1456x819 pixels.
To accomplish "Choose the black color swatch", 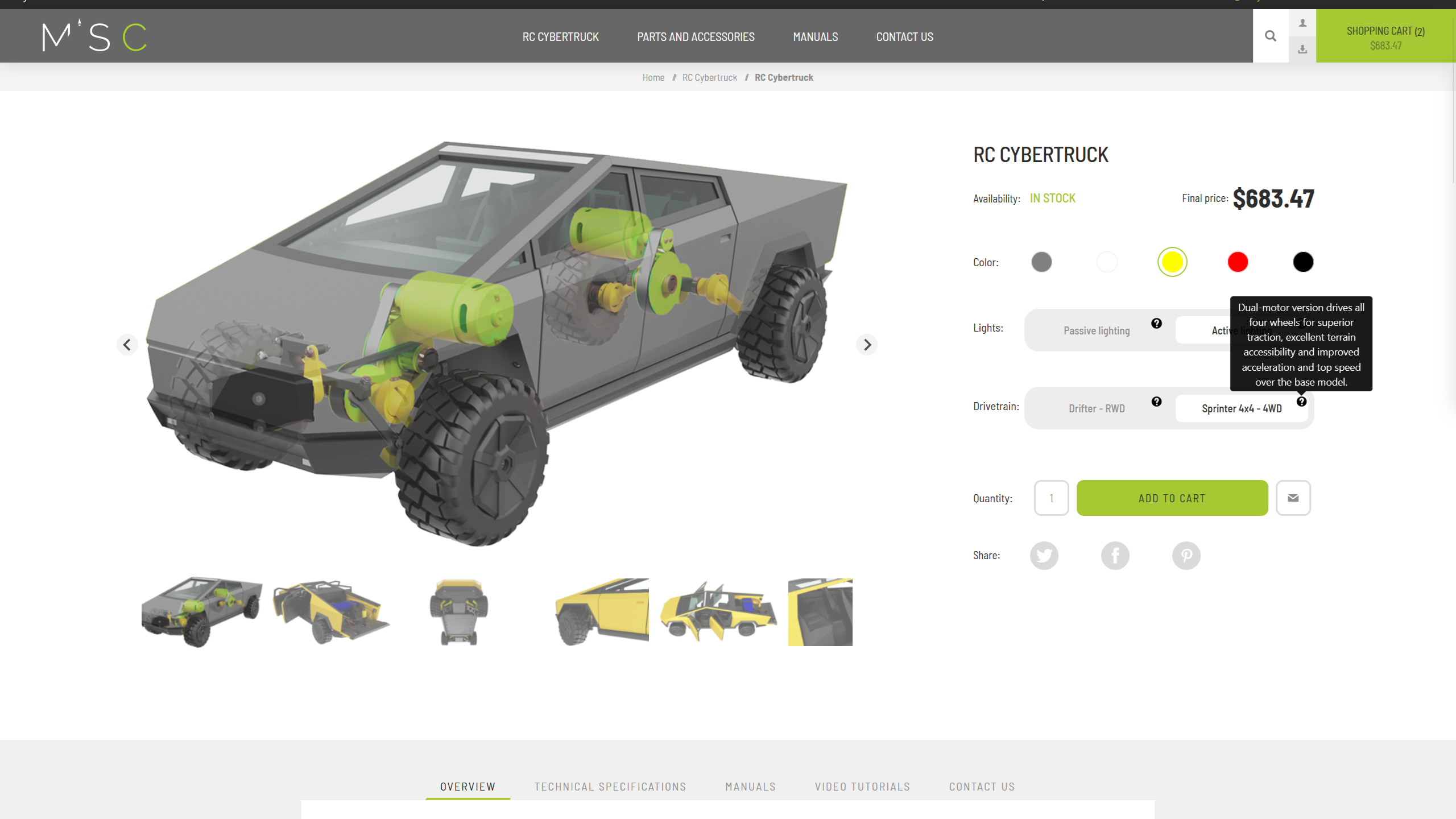I will point(1303,262).
